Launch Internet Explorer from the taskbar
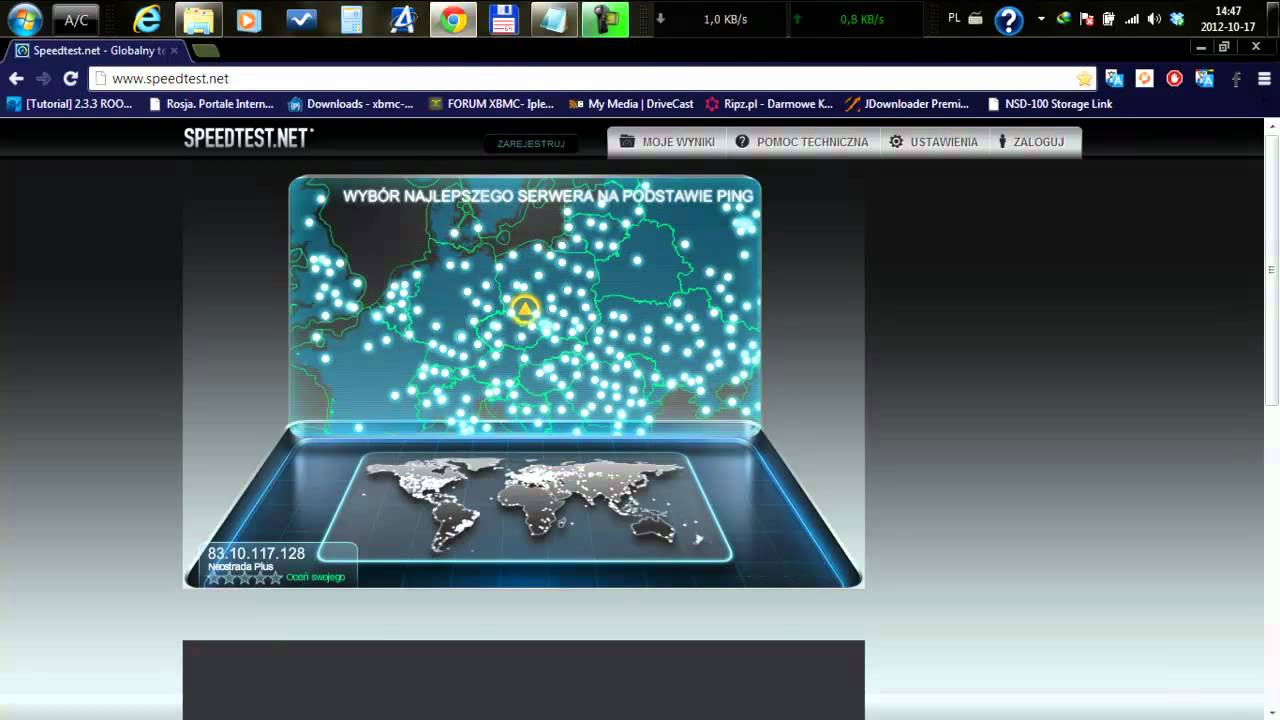1280x720 pixels. [x=147, y=19]
